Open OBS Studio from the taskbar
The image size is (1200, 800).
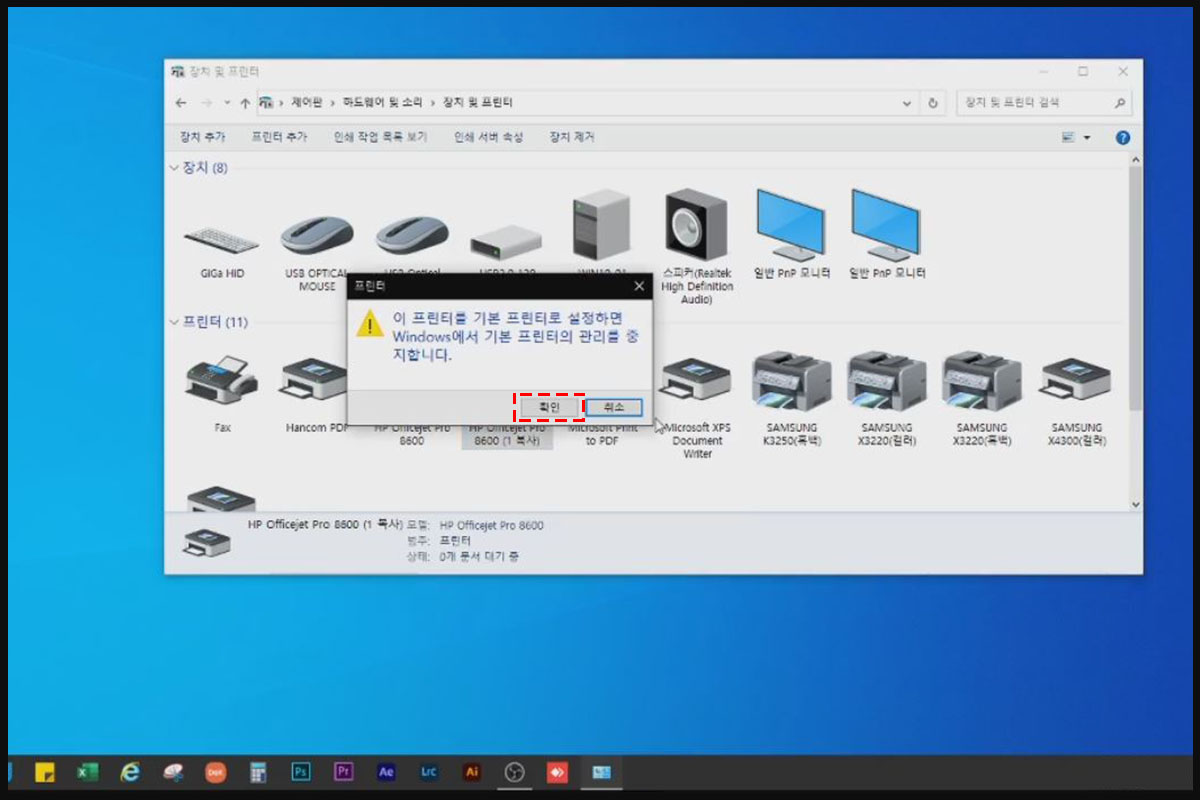pos(514,772)
